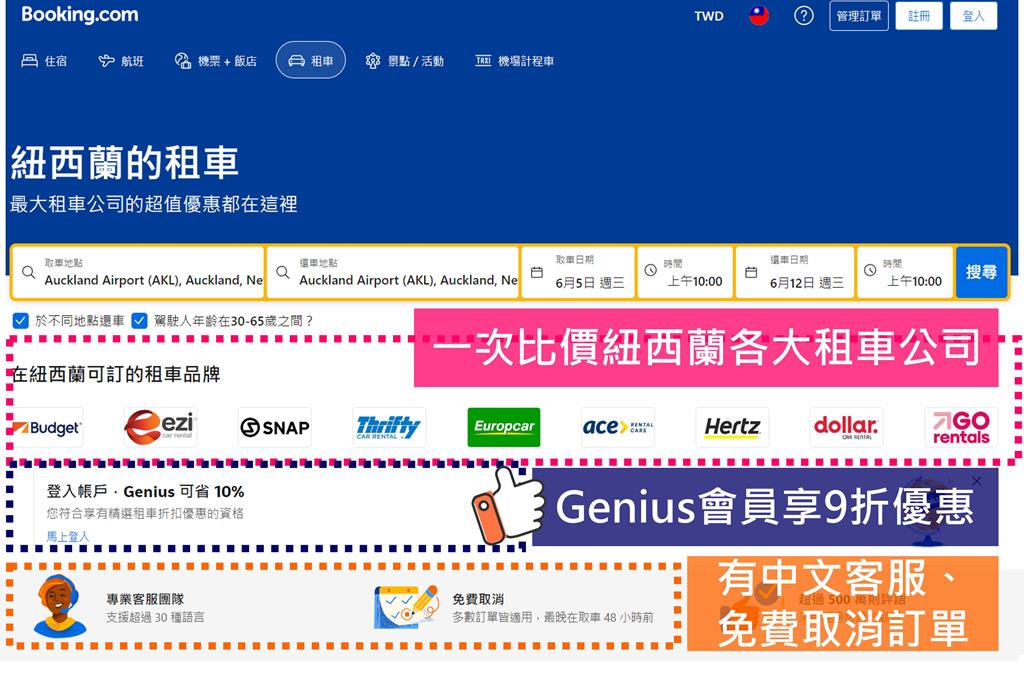Screen dimensions: 1024x680
Task: Click the return date calendar icon
Action: coord(751,272)
